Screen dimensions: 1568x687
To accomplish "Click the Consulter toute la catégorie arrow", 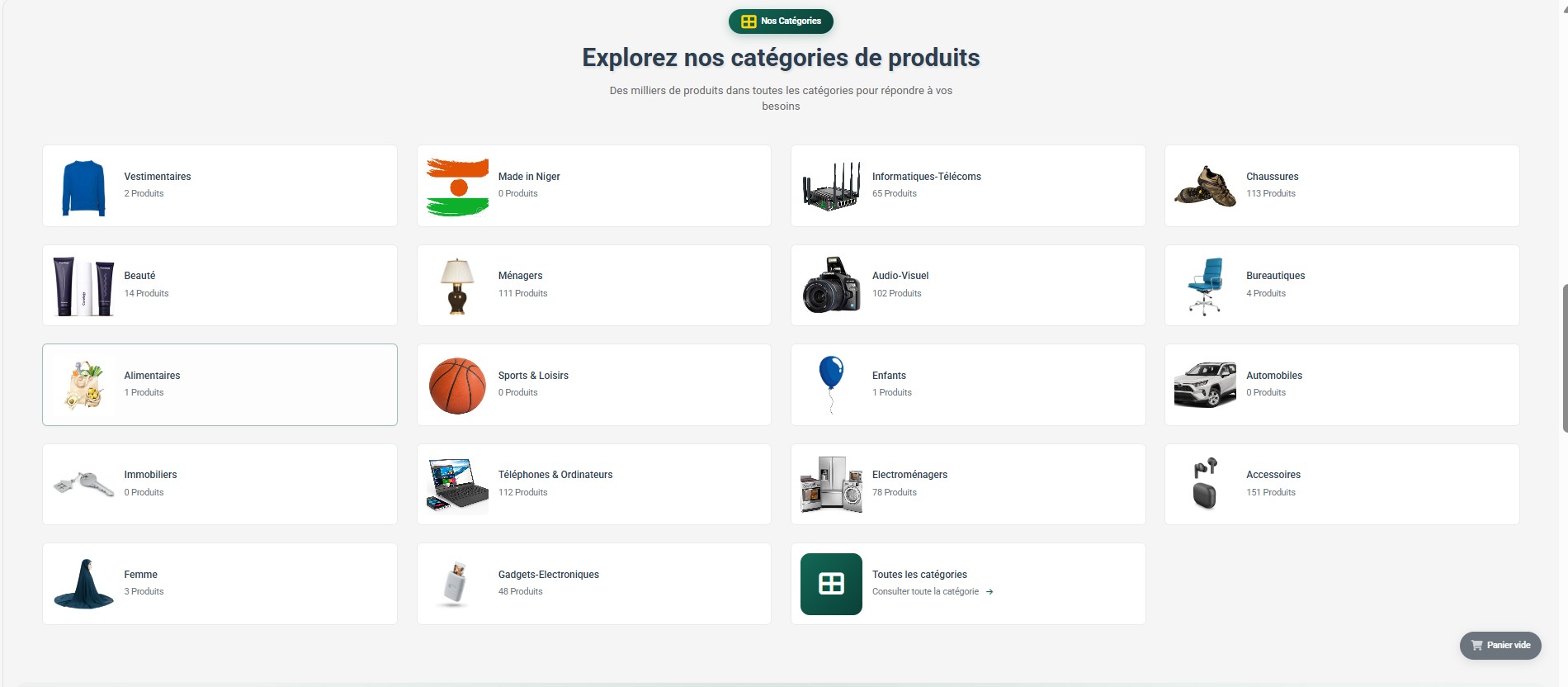I will coord(989,592).
